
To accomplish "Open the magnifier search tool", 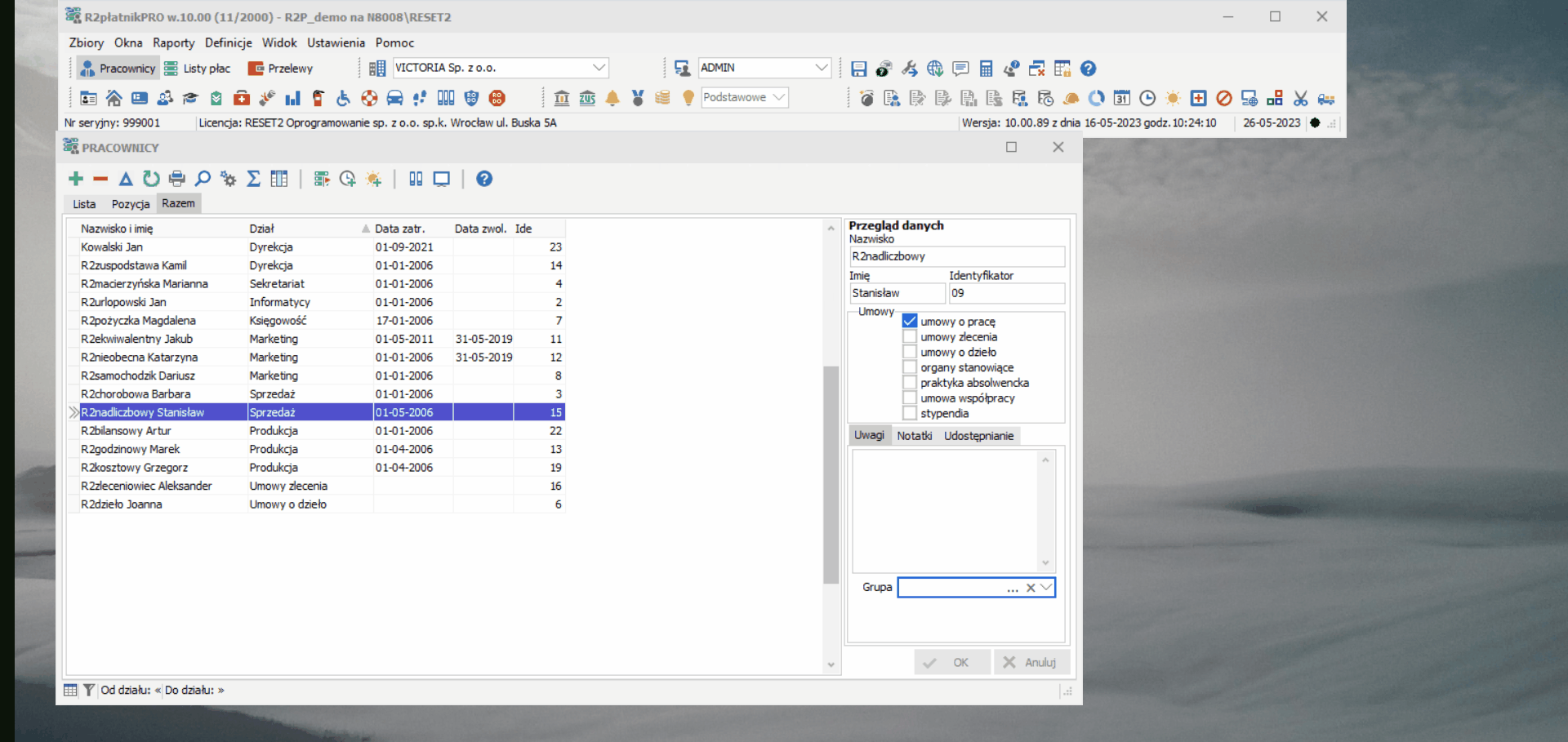I will point(203,179).
